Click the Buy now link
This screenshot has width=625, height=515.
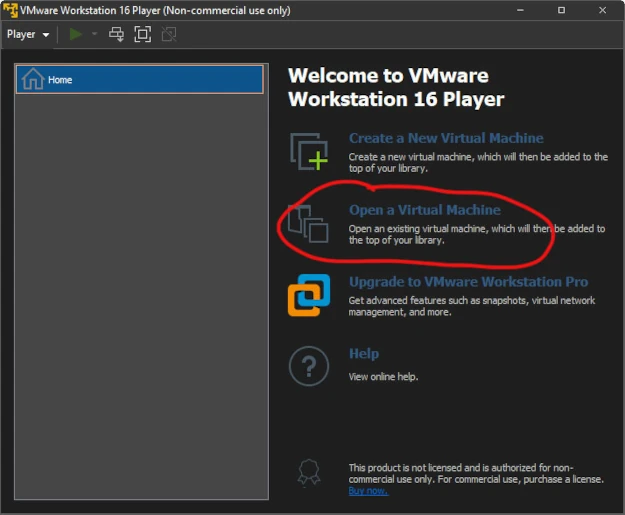click(369, 491)
